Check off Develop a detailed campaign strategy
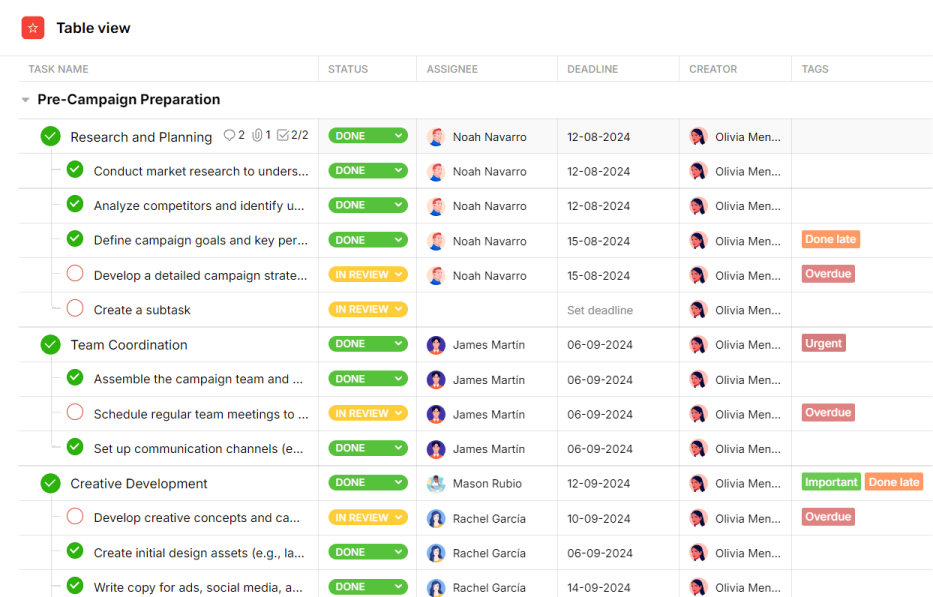 coord(75,274)
